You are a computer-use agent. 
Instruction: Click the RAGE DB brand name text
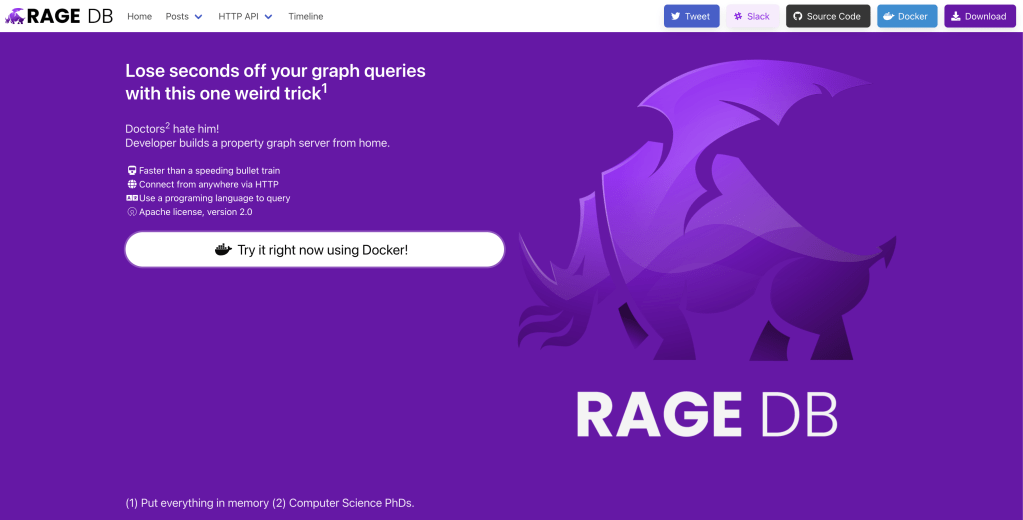coord(70,16)
